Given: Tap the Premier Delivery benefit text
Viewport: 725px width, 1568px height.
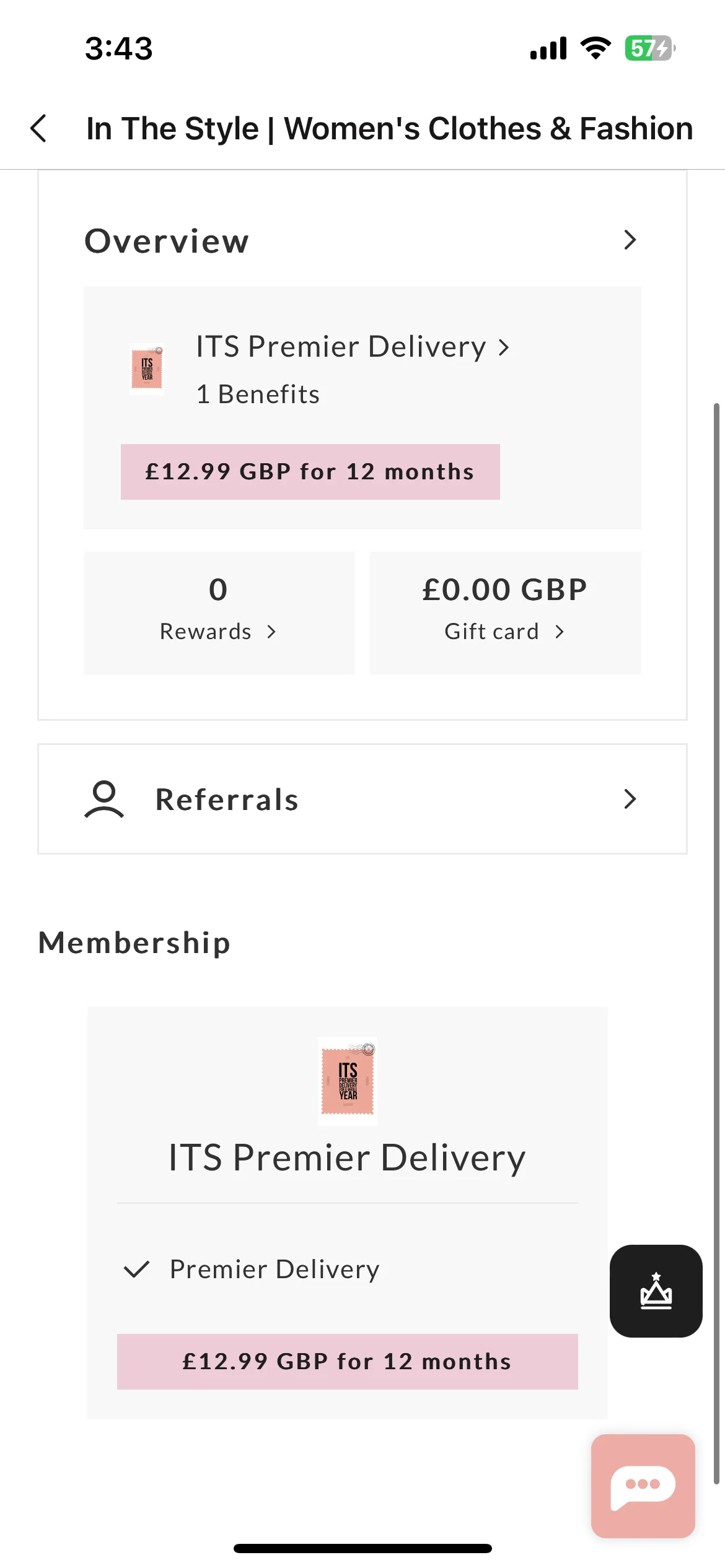Looking at the screenshot, I should [x=275, y=1270].
